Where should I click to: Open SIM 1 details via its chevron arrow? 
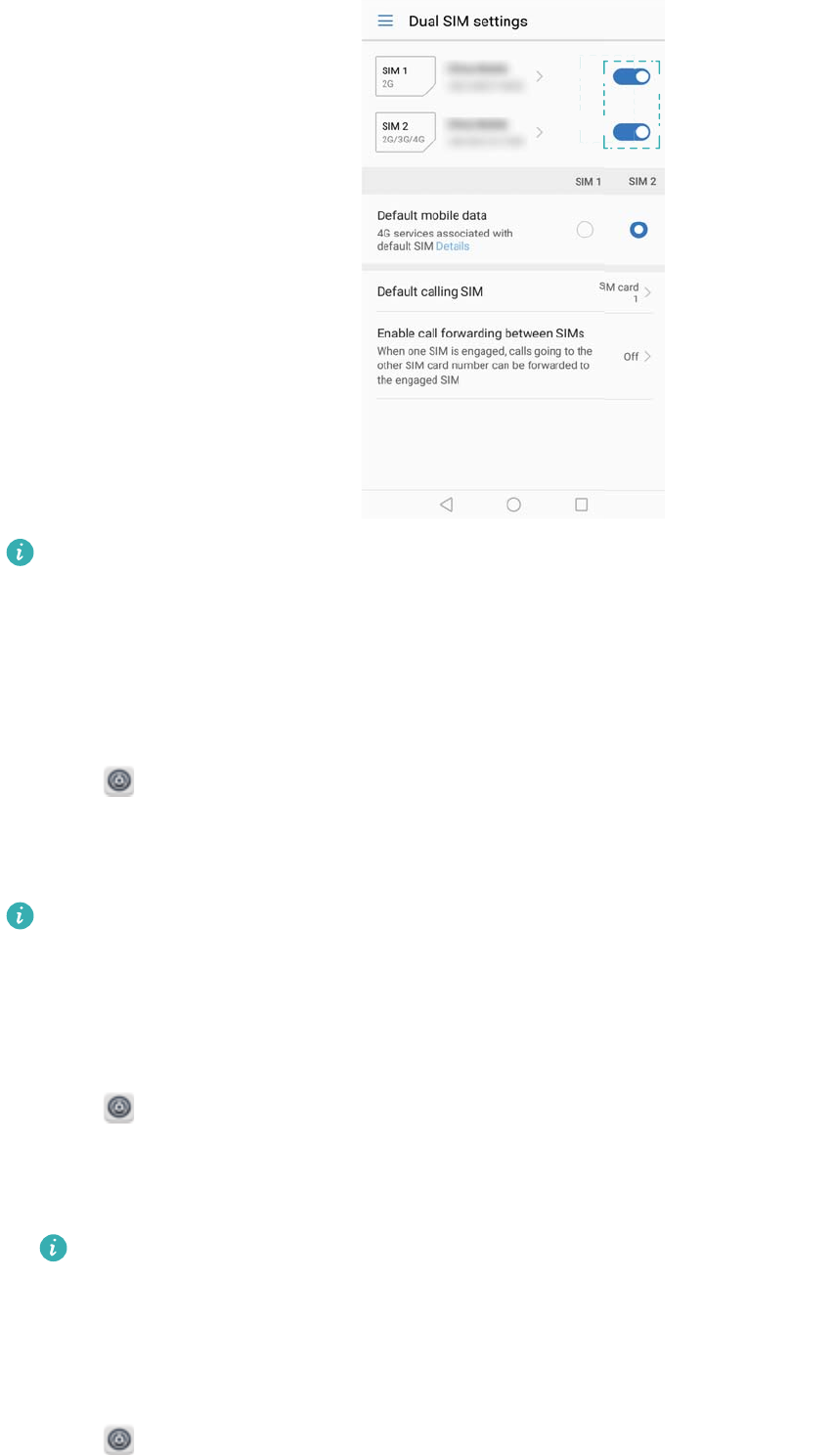tap(539, 76)
